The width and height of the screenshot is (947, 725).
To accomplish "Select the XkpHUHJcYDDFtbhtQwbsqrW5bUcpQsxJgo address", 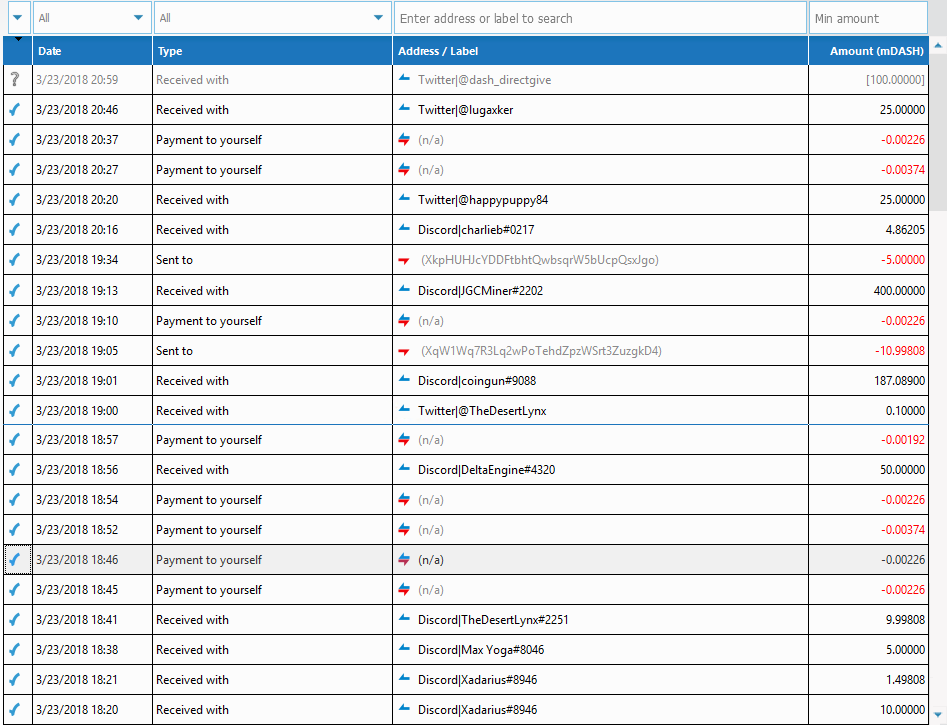I will click(x=540, y=260).
